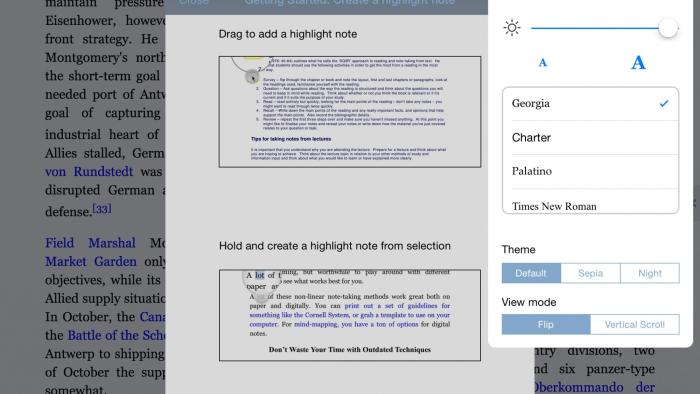Switch theme to Default

(531, 273)
